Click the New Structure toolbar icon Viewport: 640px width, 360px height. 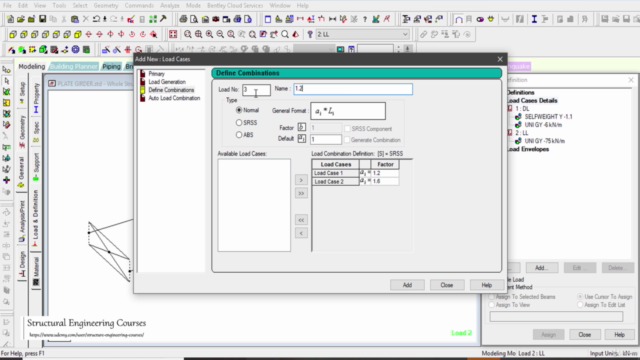point(10,19)
